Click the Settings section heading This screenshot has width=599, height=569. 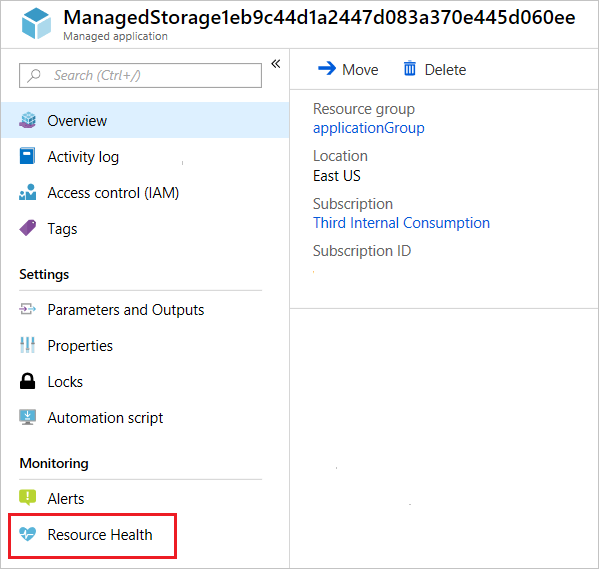[x=44, y=274]
